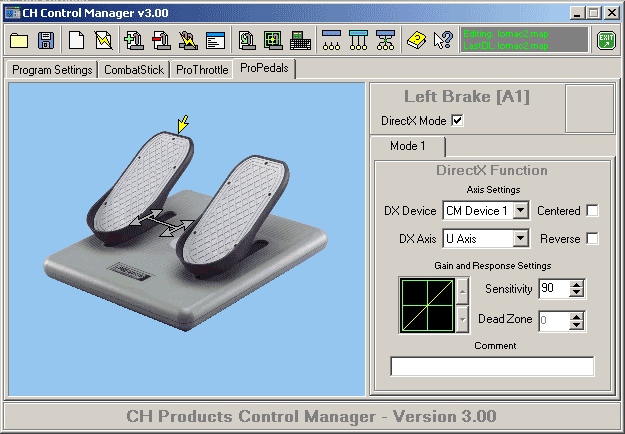
Task: Click the blue bar green-tree mode icon
Action: tap(385, 40)
